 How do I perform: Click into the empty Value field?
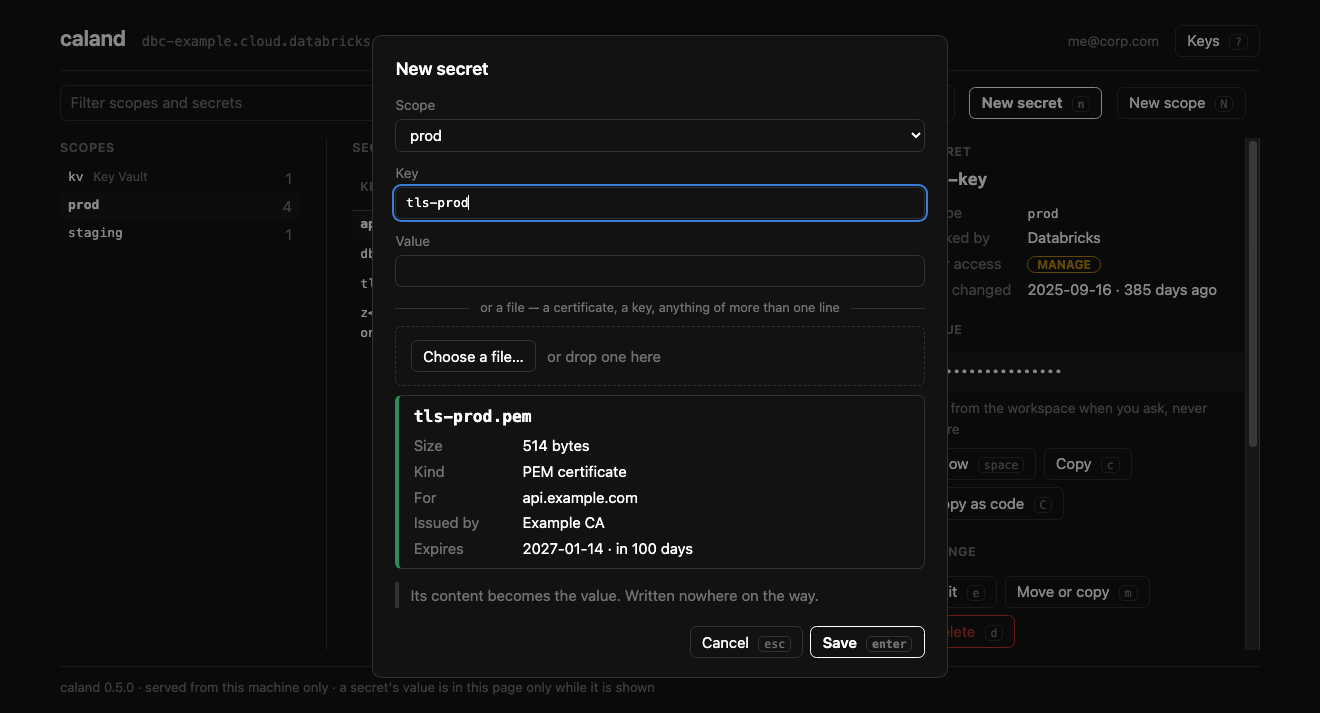click(x=660, y=271)
